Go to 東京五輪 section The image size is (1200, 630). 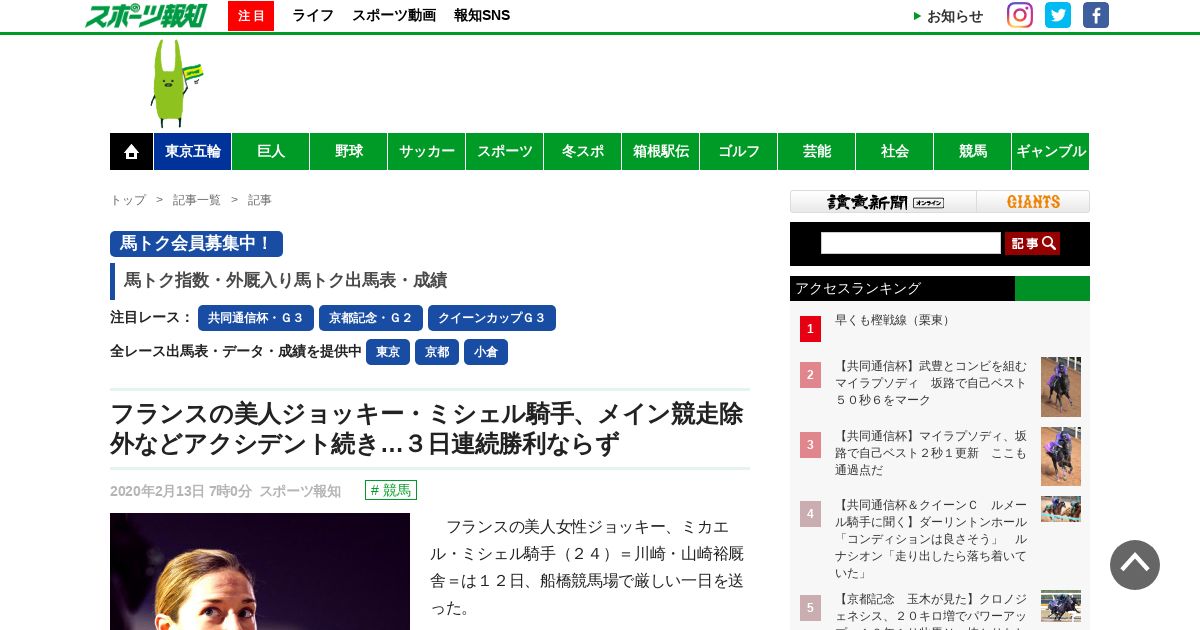coord(193,151)
